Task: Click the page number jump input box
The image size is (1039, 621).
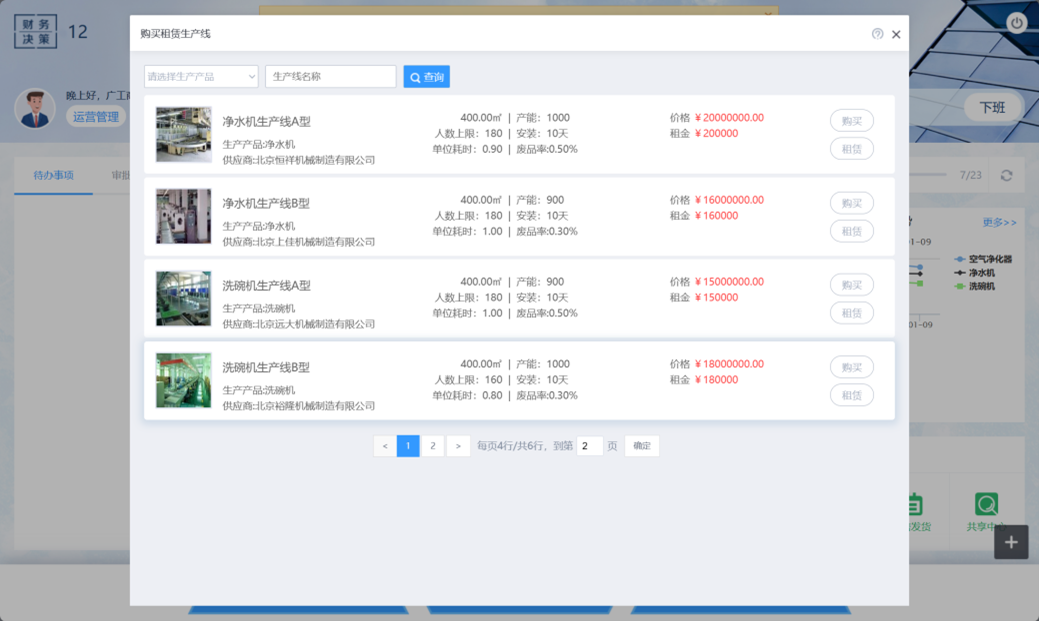Action: pyautogui.click(x=589, y=446)
